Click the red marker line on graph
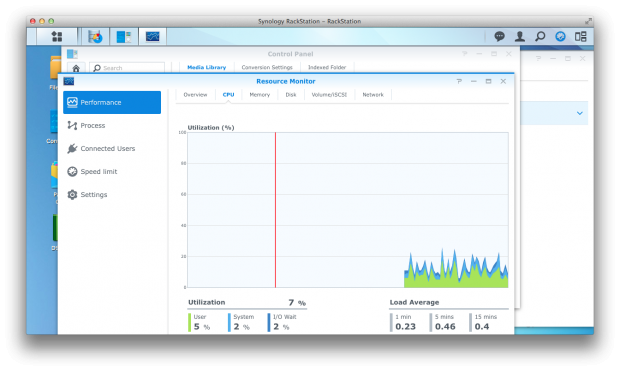Viewport: 620px width, 371px height. (276, 210)
